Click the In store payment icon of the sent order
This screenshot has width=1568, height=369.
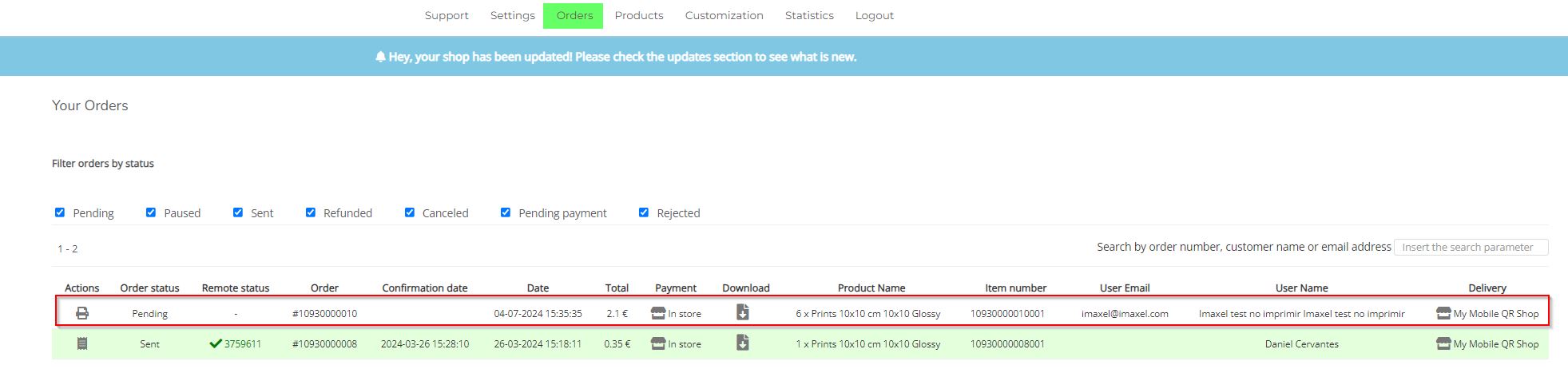click(658, 343)
